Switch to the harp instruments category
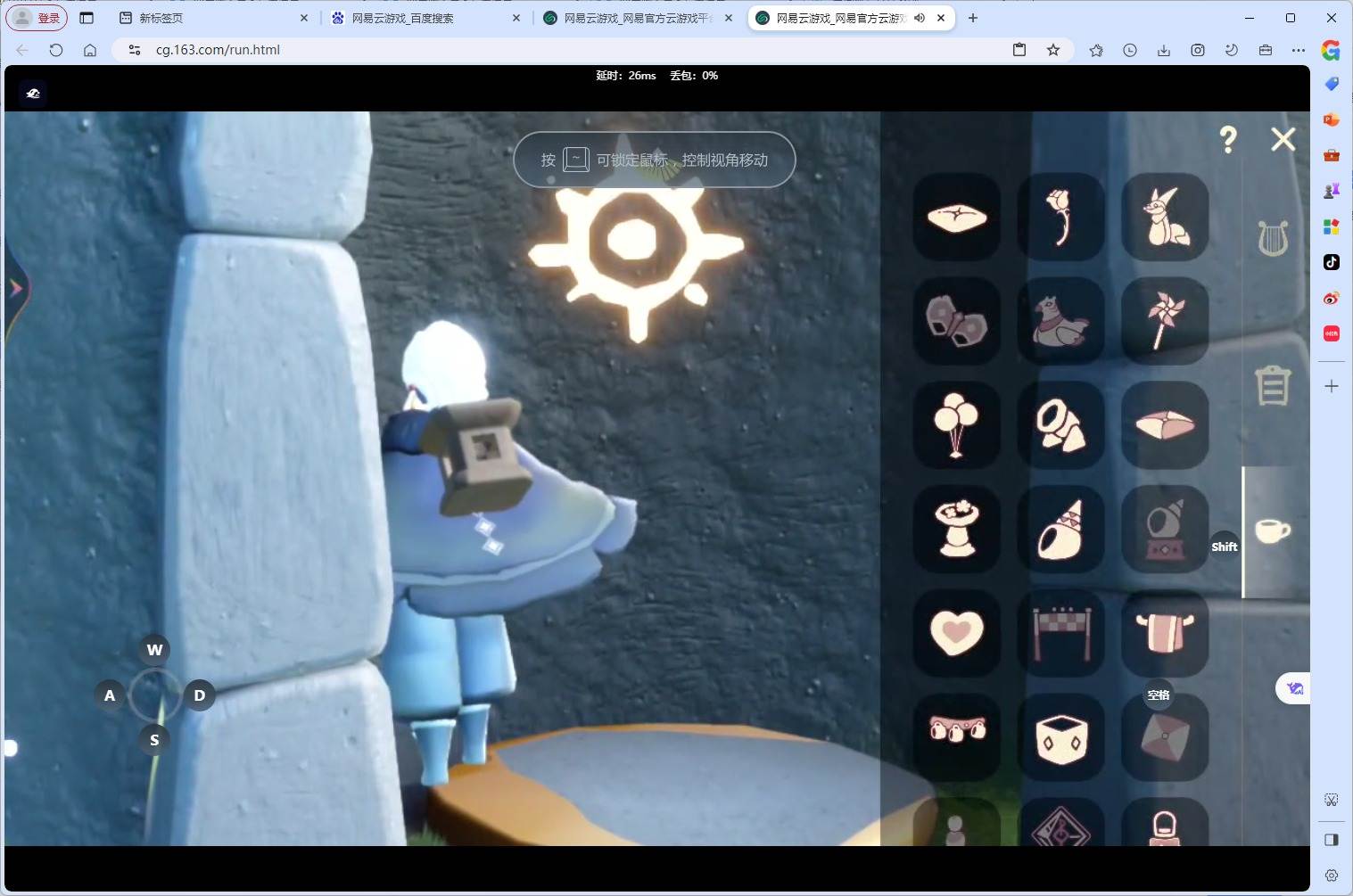The image size is (1353, 896). click(x=1273, y=238)
